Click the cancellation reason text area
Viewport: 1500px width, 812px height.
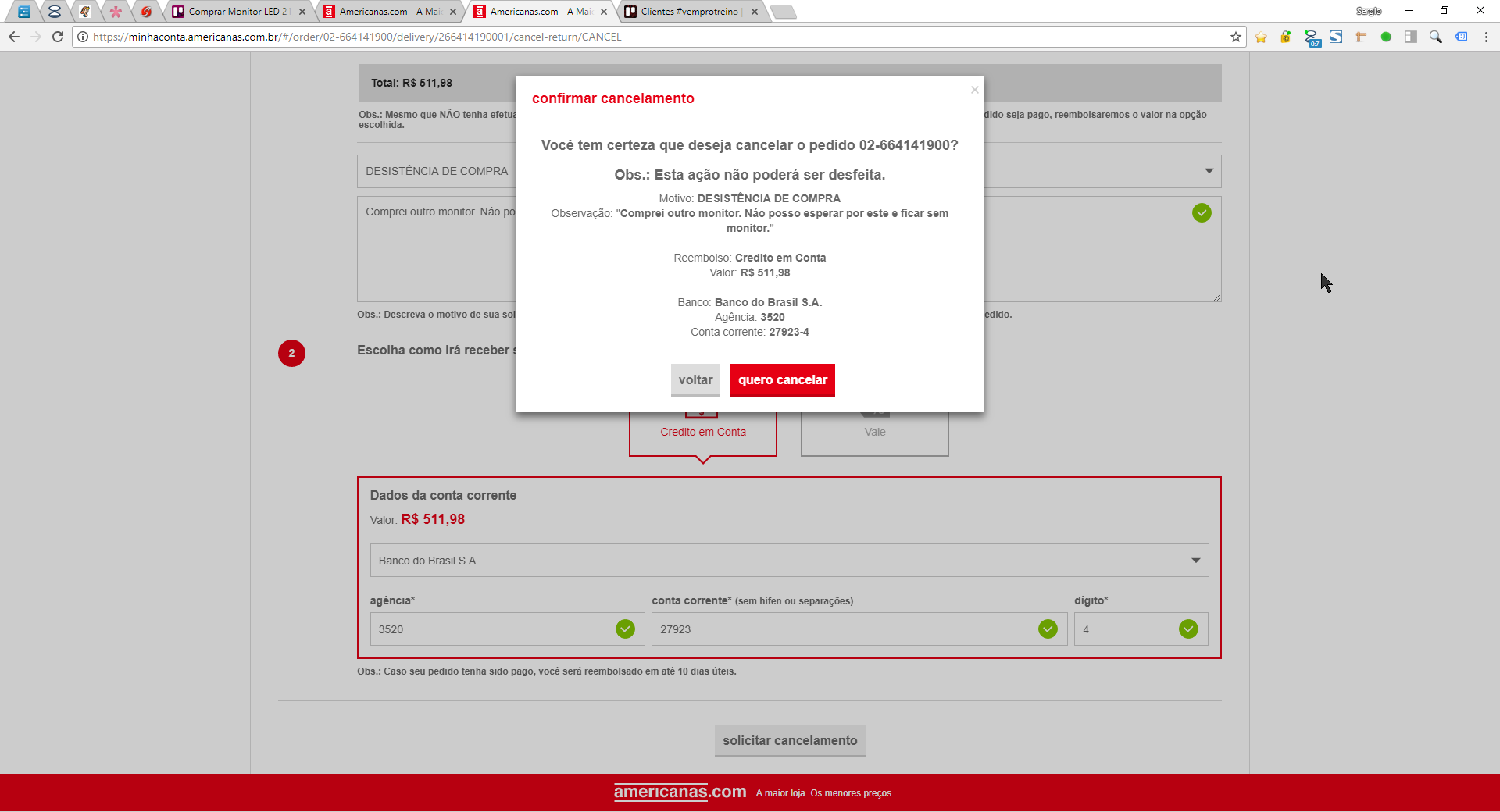(789, 249)
